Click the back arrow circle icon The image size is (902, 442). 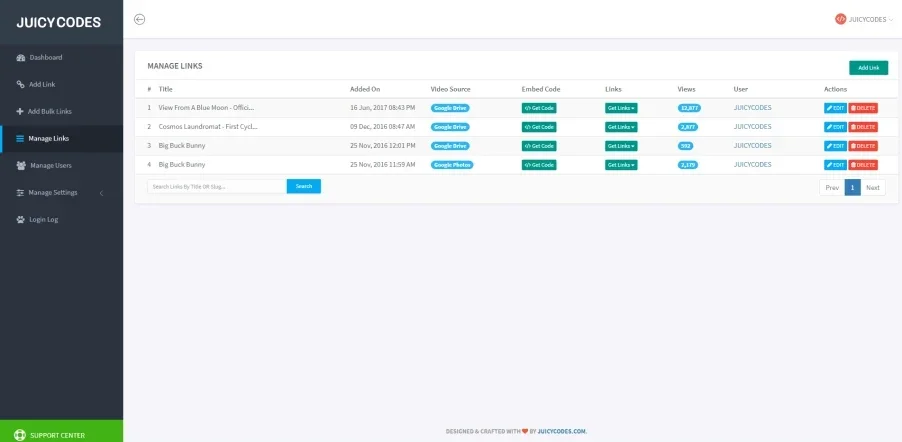click(139, 20)
